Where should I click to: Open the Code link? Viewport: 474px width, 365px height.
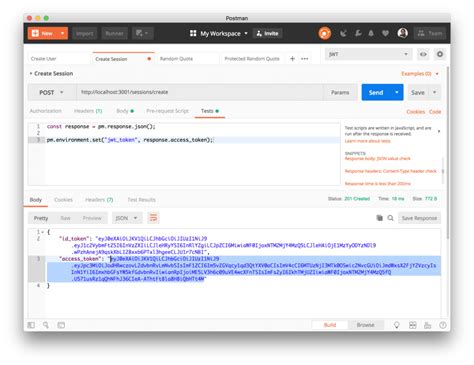pyautogui.click(x=435, y=112)
